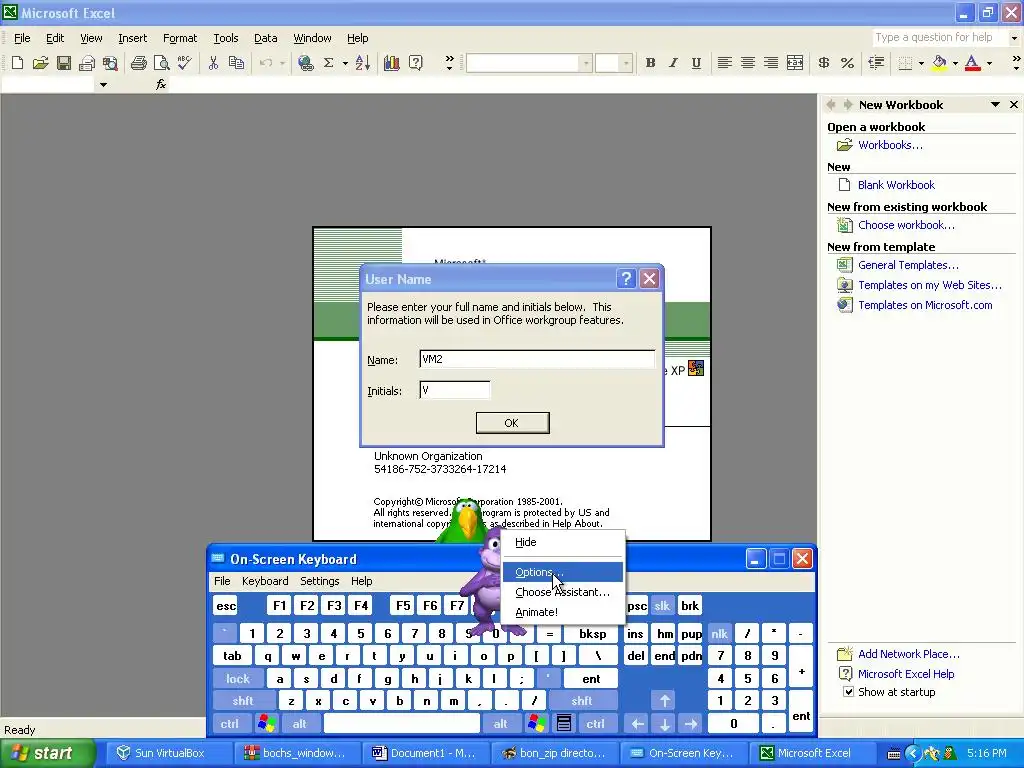1024x768 pixels.
Task: Launch the Chart Wizard icon
Action: 392,63
